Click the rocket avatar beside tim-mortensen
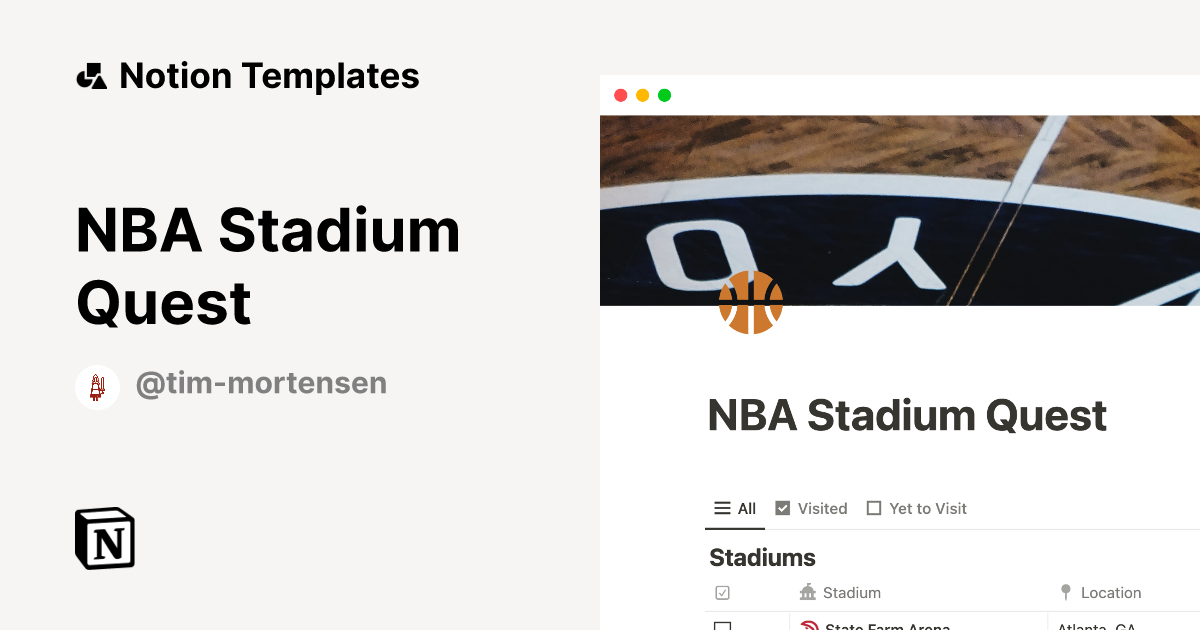Image resolution: width=1200 pixels, height=630 pixels. (97, 387)
